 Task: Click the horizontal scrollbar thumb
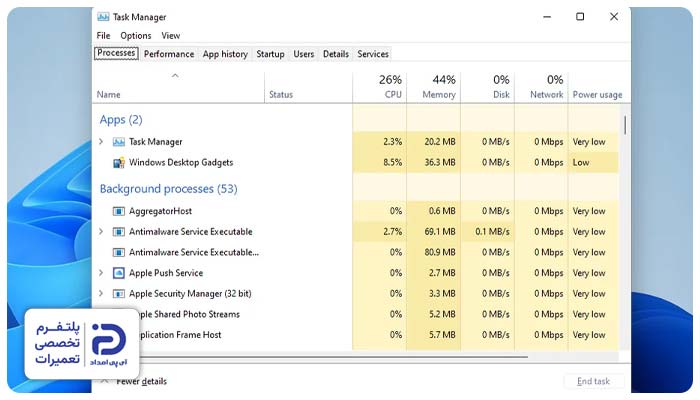[x=334, y=357]
